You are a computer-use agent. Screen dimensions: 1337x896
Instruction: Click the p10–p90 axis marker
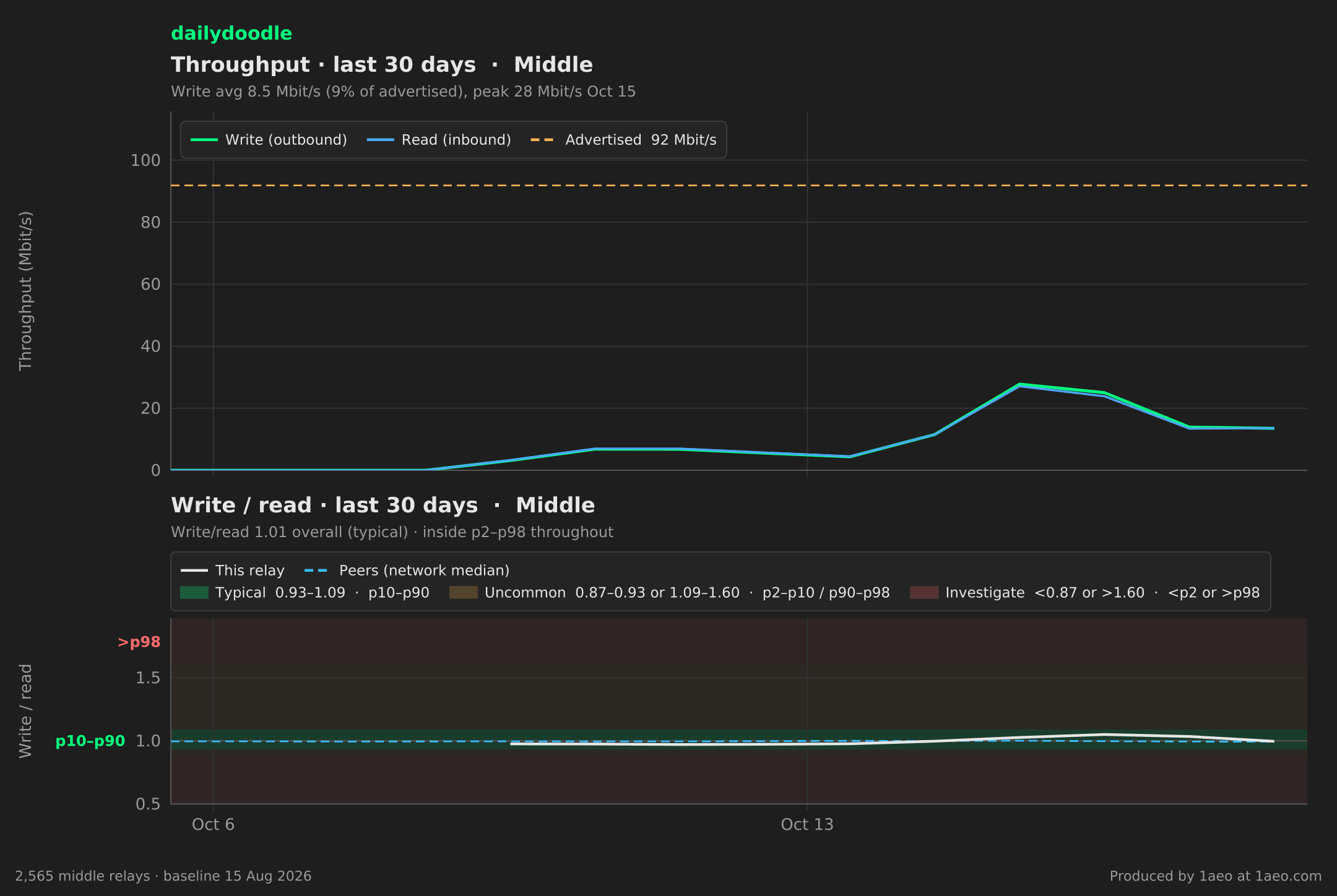pos(90,741)
